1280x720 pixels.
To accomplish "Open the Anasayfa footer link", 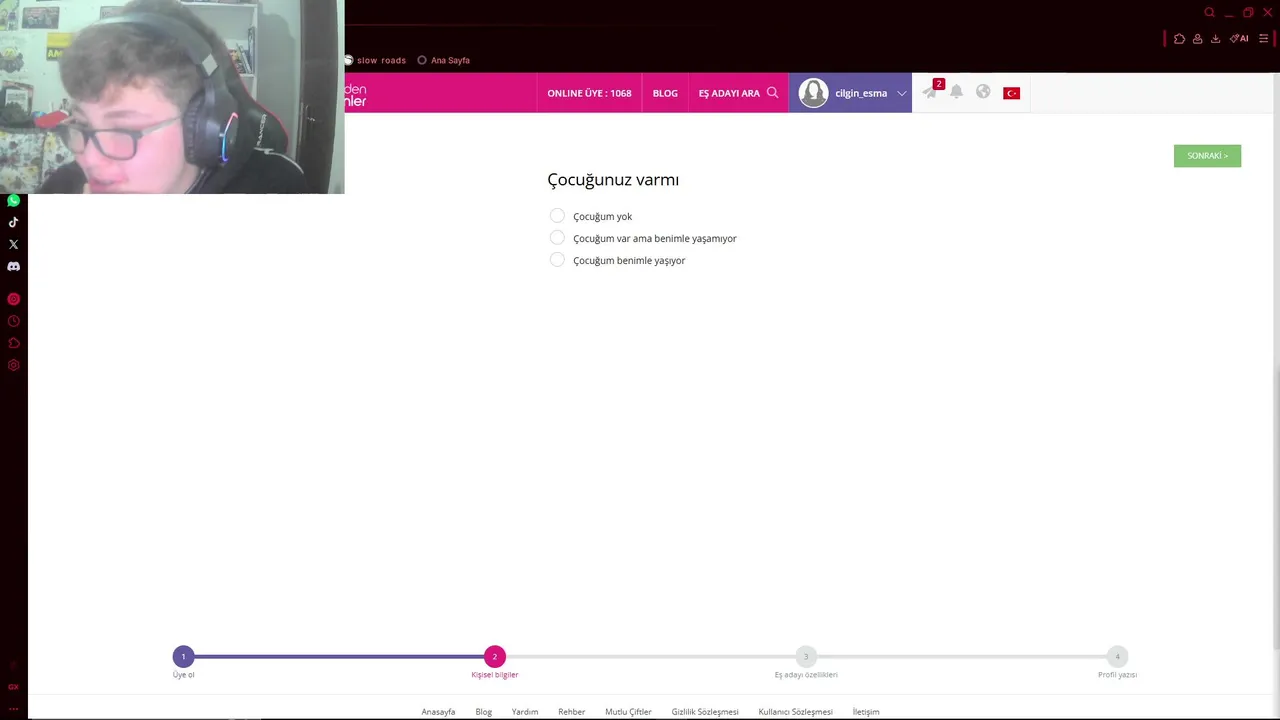I will [438, 712].
